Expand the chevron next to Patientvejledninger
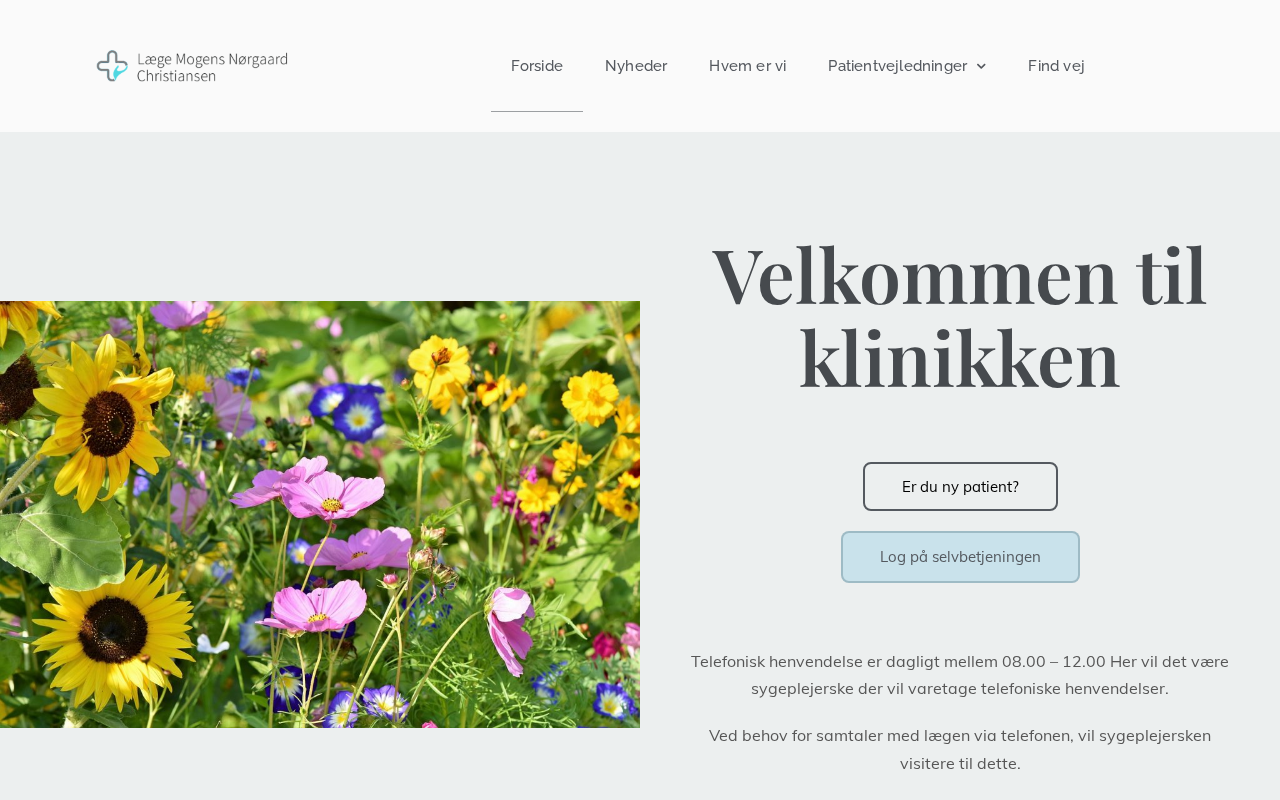The height and width of the screenshot is (800, 1280). pyautogui.click(x=981, y=66)
